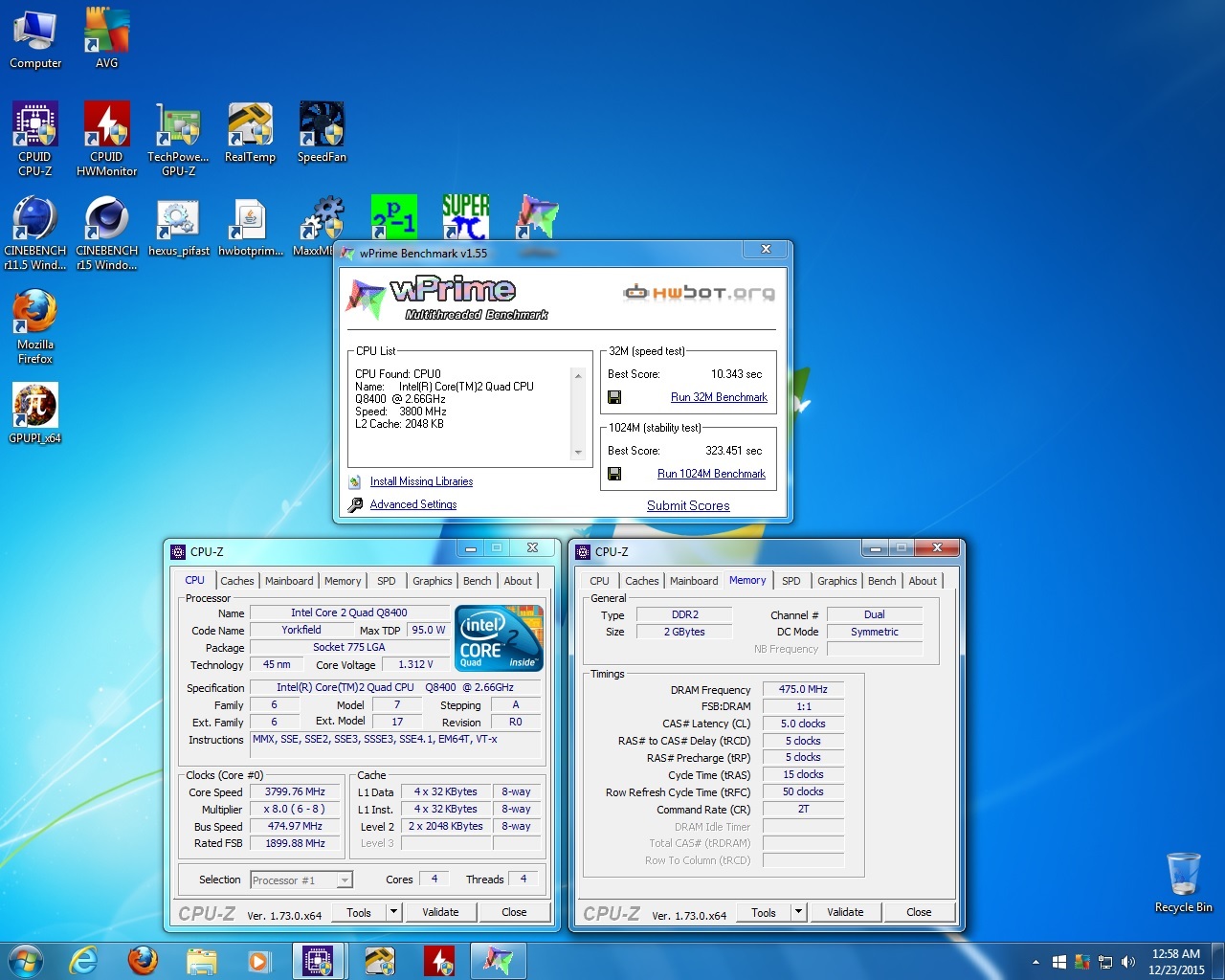This screenshot has width=1225, height=980.
Task: Open Graphics tab in left CPU-Z
Action: tap(433, 581)
